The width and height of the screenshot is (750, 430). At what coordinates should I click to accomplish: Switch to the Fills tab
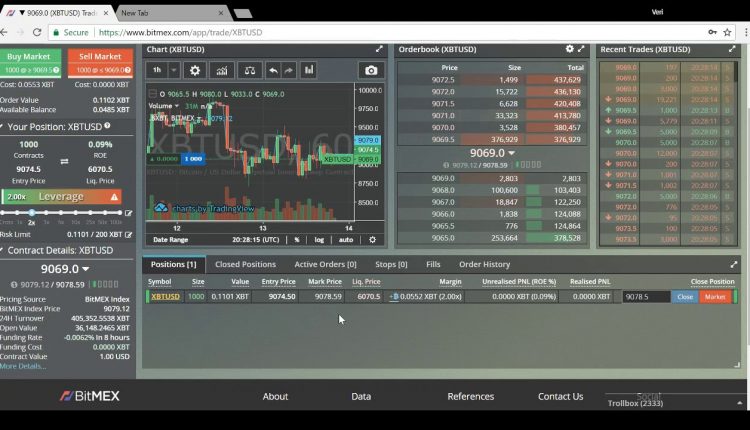coord(433,264)
